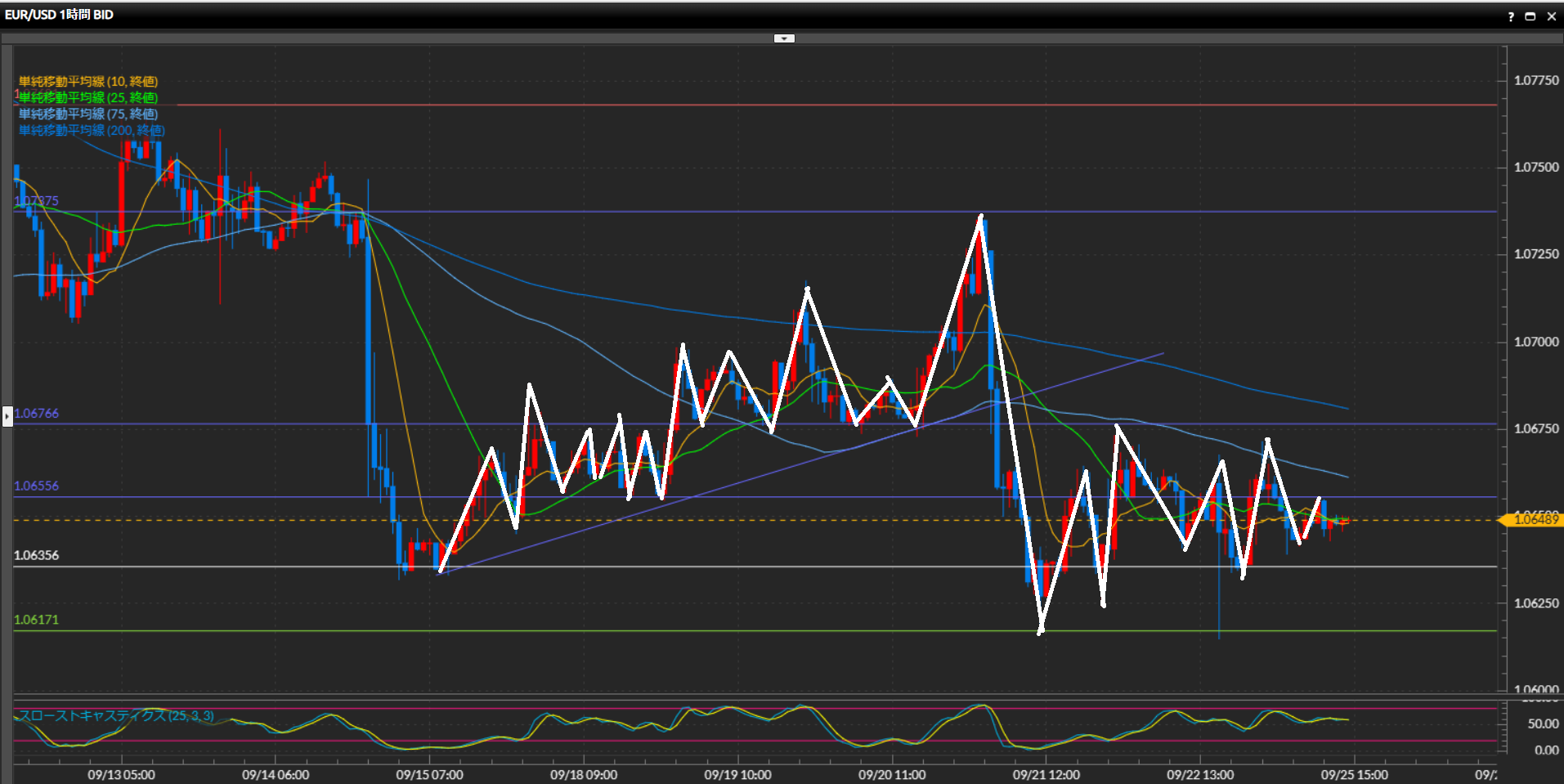This screenshot has width=1564, height=784.
Task: Maximize the EUR/USD chart window
Action: click(x=1530, y=16)
